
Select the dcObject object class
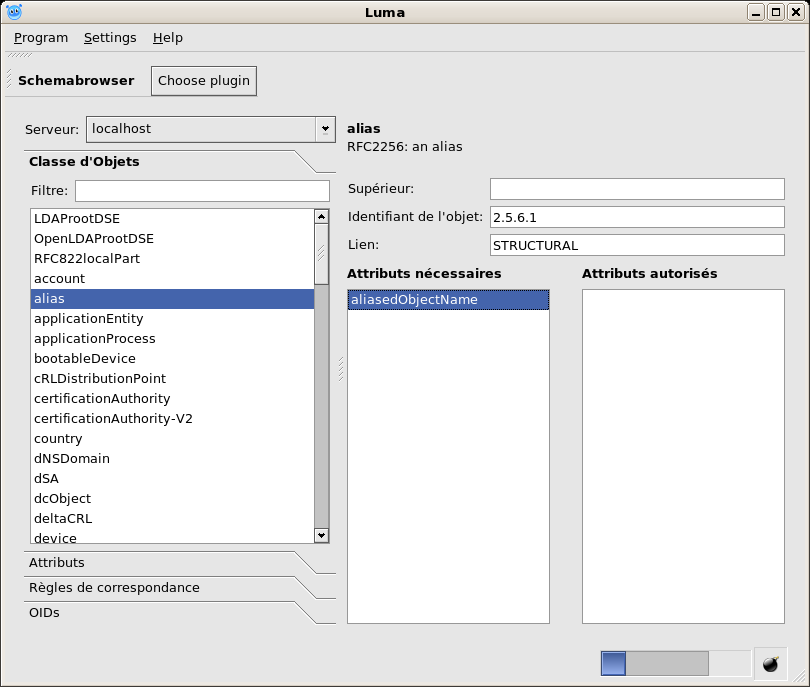coord(62,499)
